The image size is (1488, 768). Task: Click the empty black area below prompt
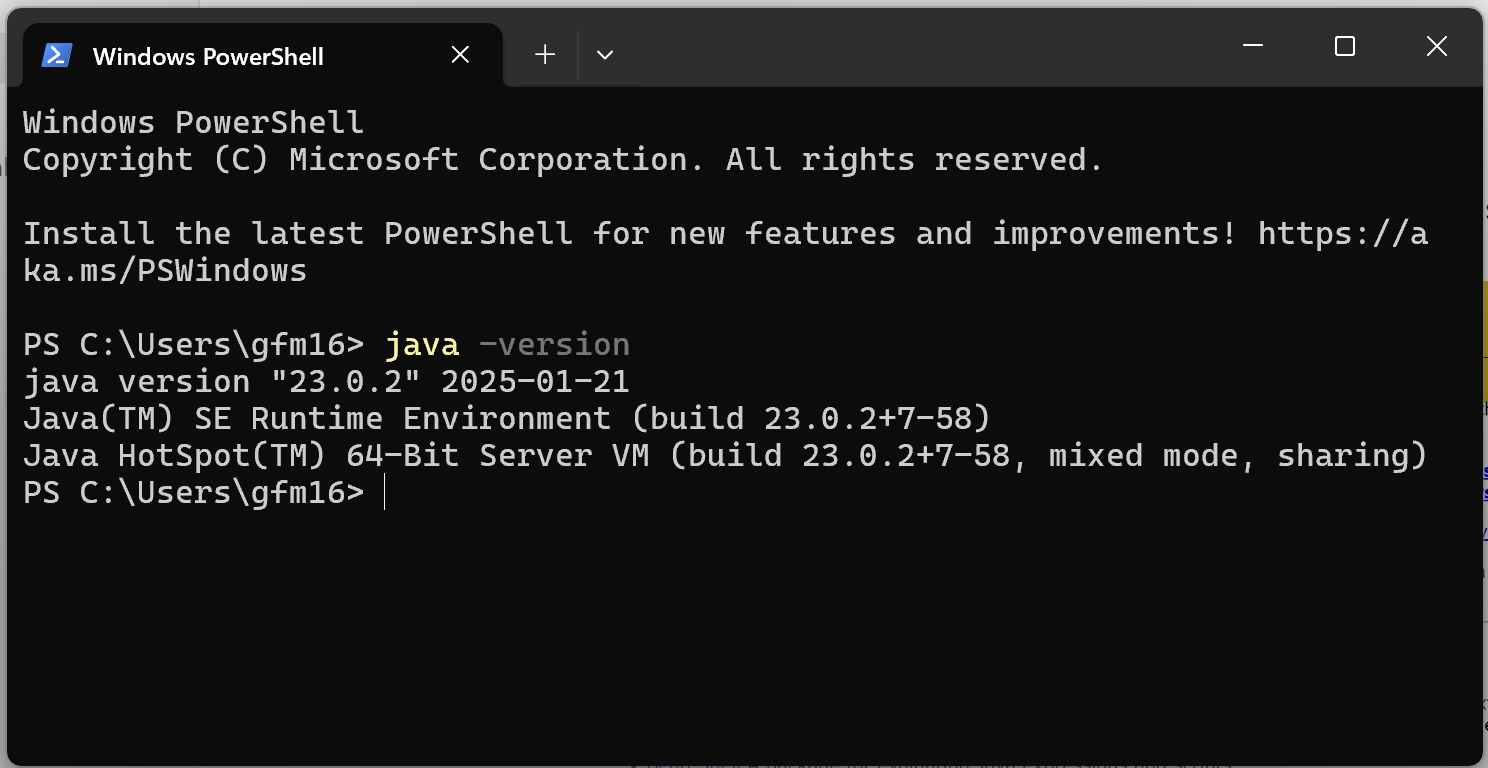(x=744, y=630)
